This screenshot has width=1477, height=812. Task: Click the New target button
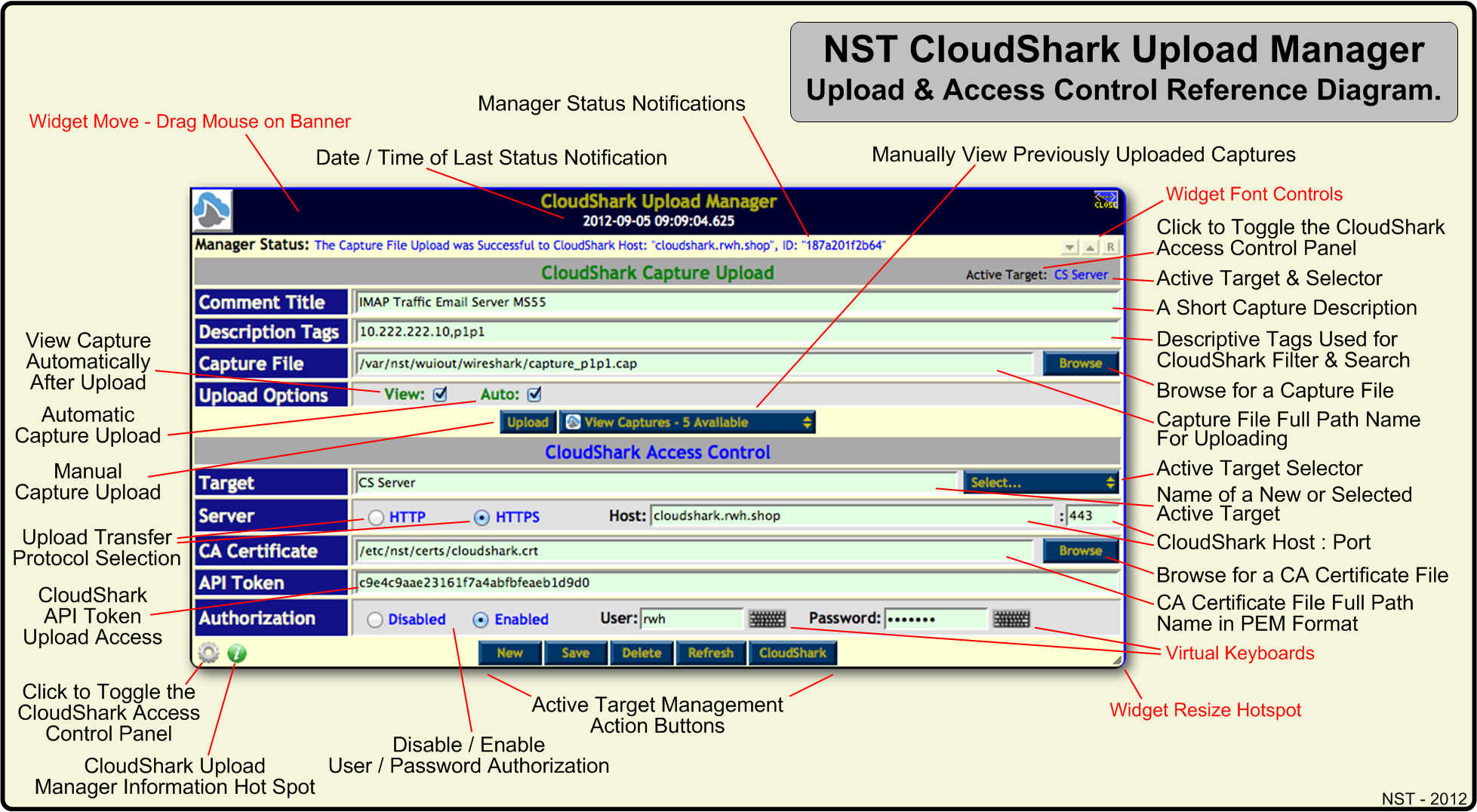click(x=510, y=654)
